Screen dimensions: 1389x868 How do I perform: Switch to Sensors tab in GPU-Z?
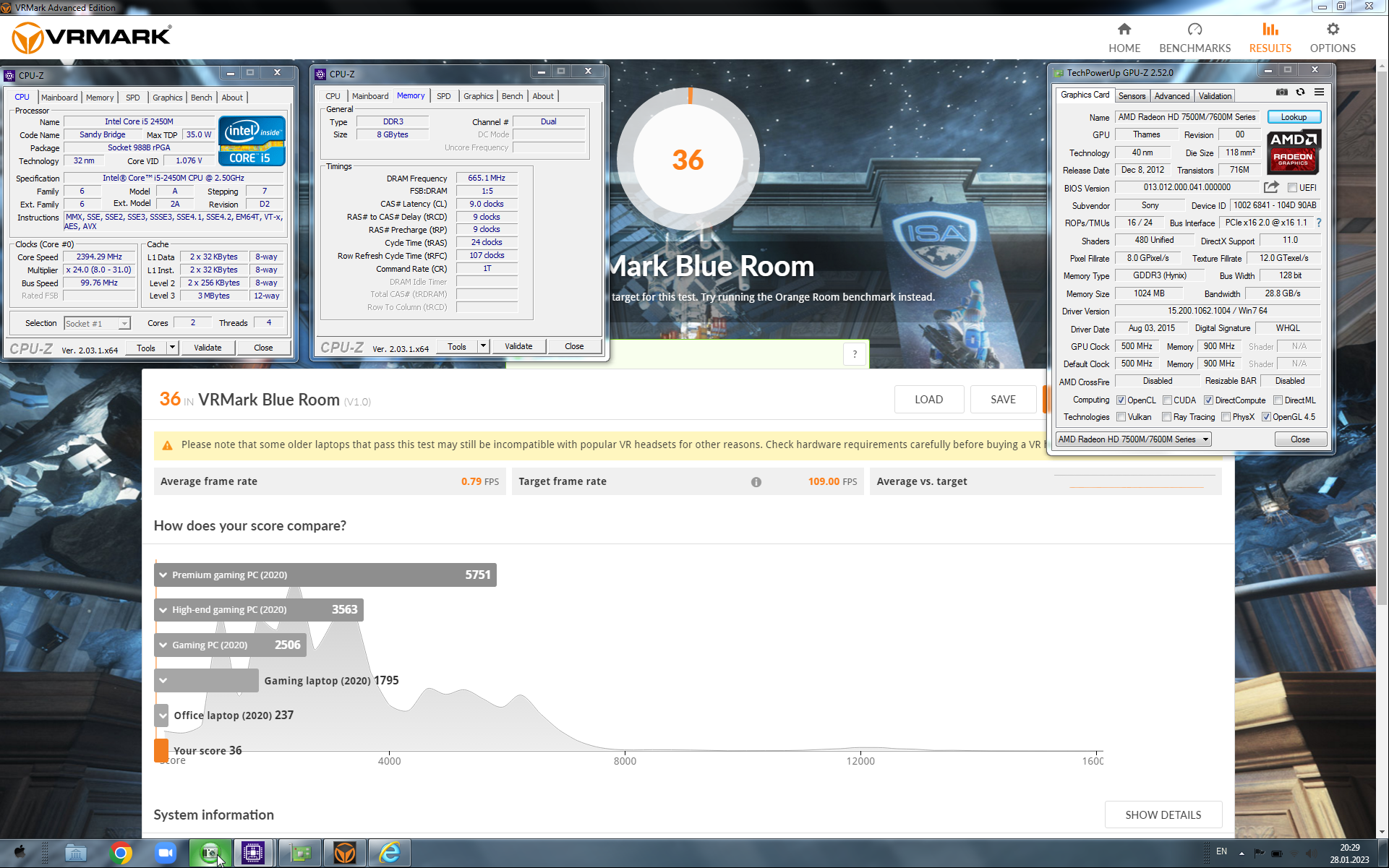pyautogui.click(x=1132, y=96)
